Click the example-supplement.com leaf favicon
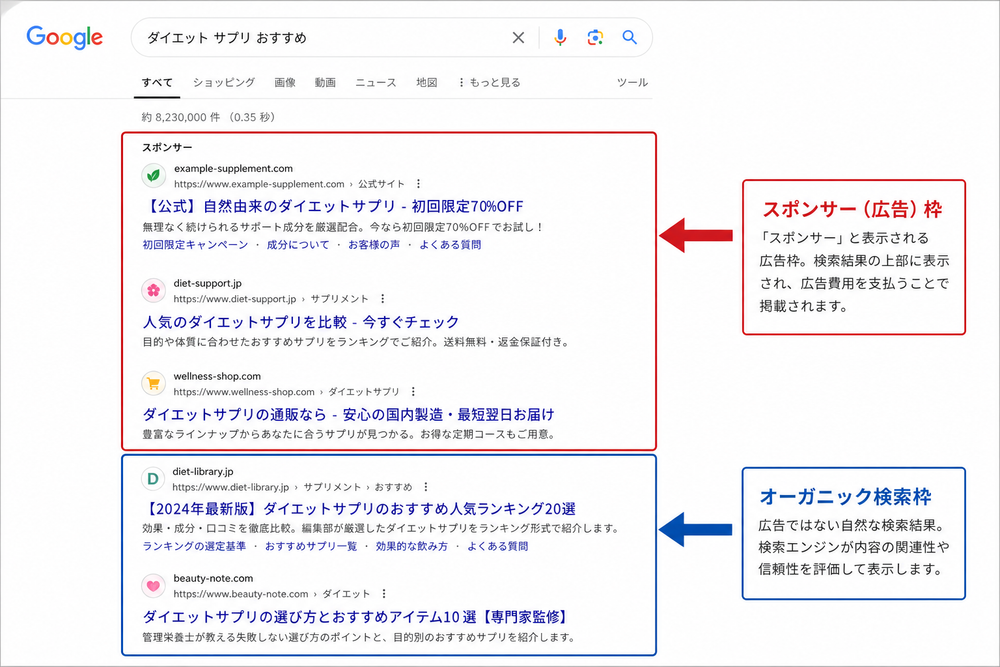 pos(153,175)
